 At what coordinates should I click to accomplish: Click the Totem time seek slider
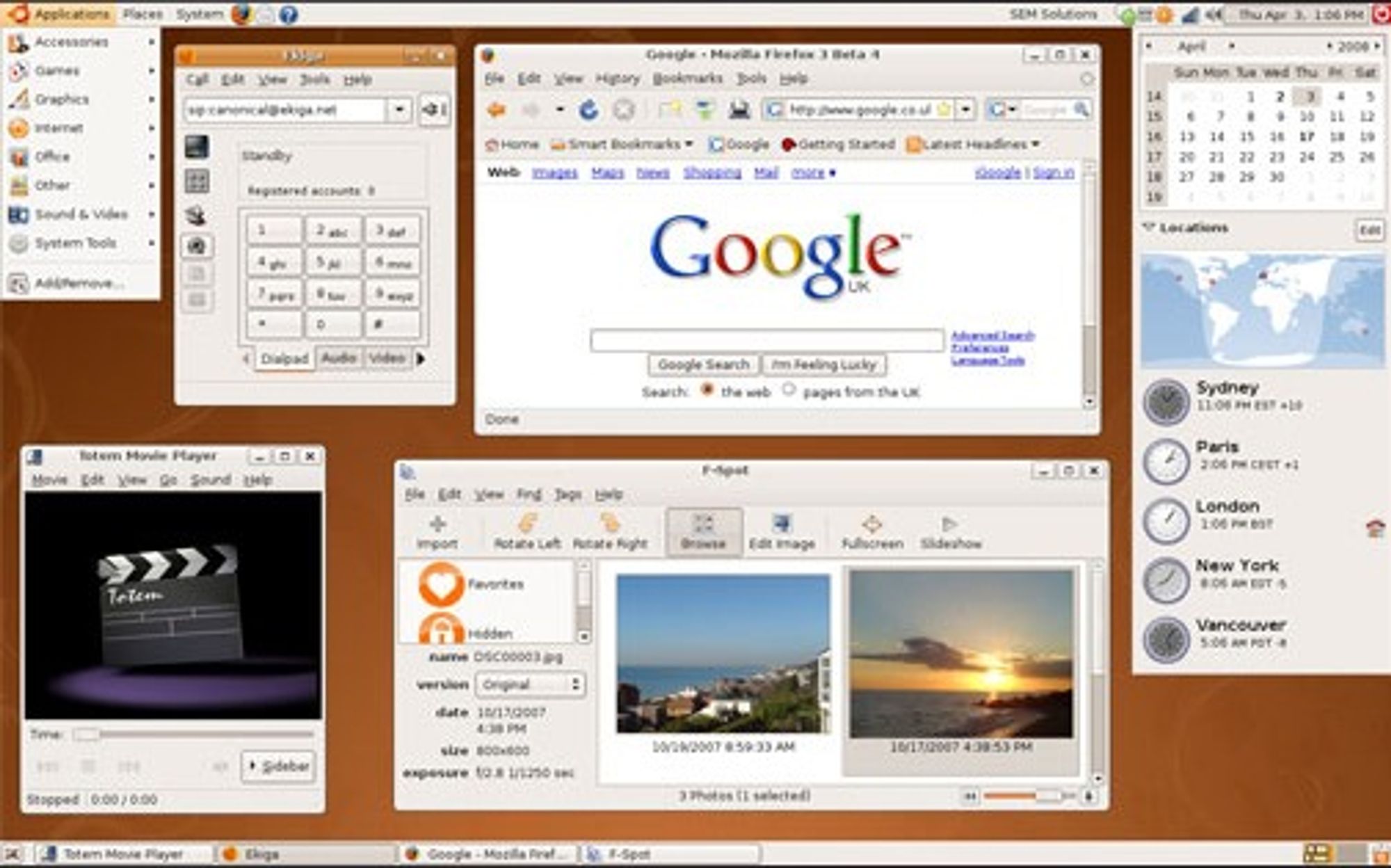coord(194,734)
